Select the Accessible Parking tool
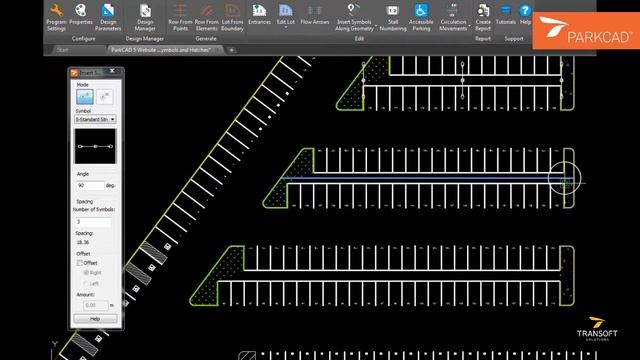The image size is (640, 360). pos(421,18)
